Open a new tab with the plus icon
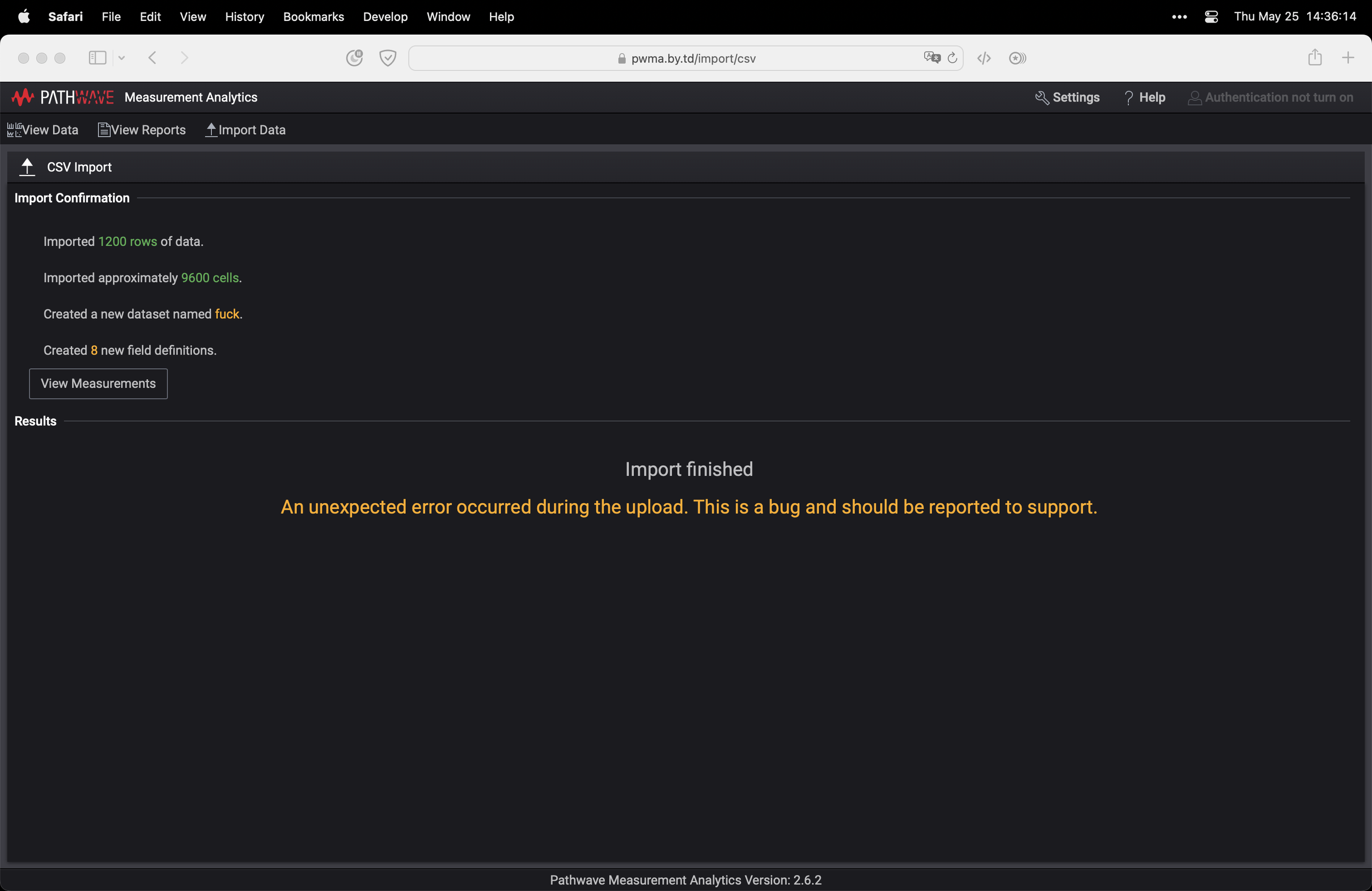1372x891 pixels. pyautogui.click(x=1348, y=58)
